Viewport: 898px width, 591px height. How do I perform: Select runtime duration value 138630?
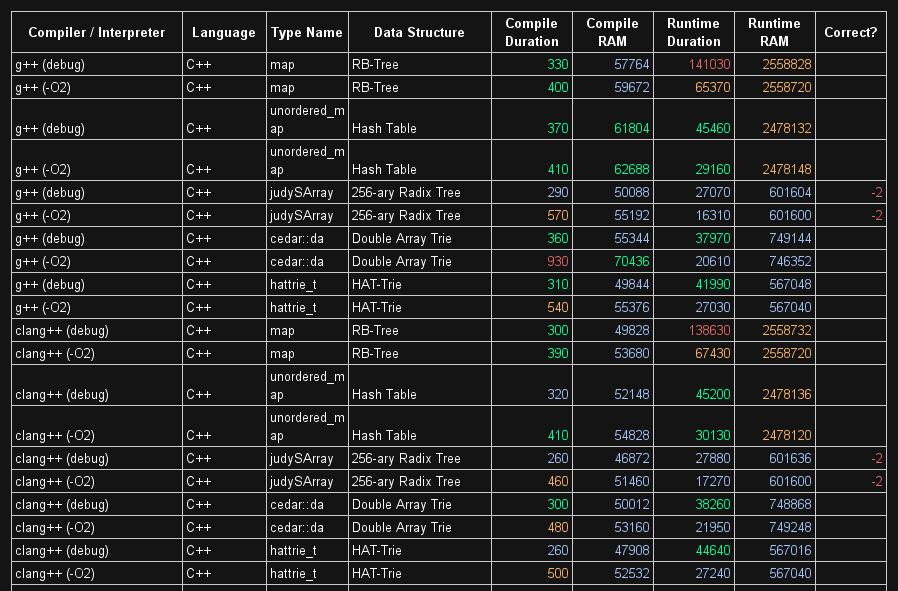pos(710,330)
